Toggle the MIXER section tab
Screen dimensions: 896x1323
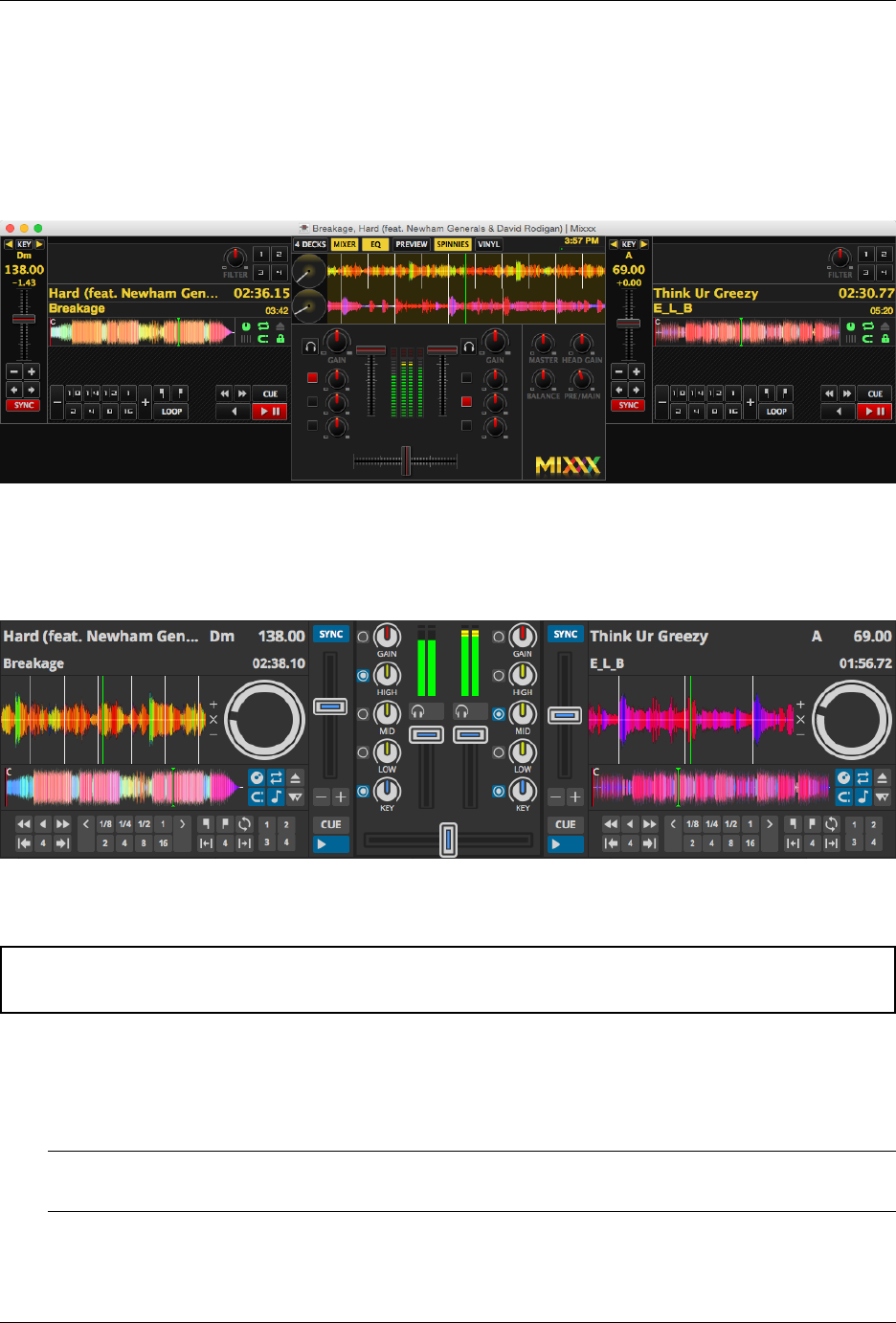click(345, 244)
